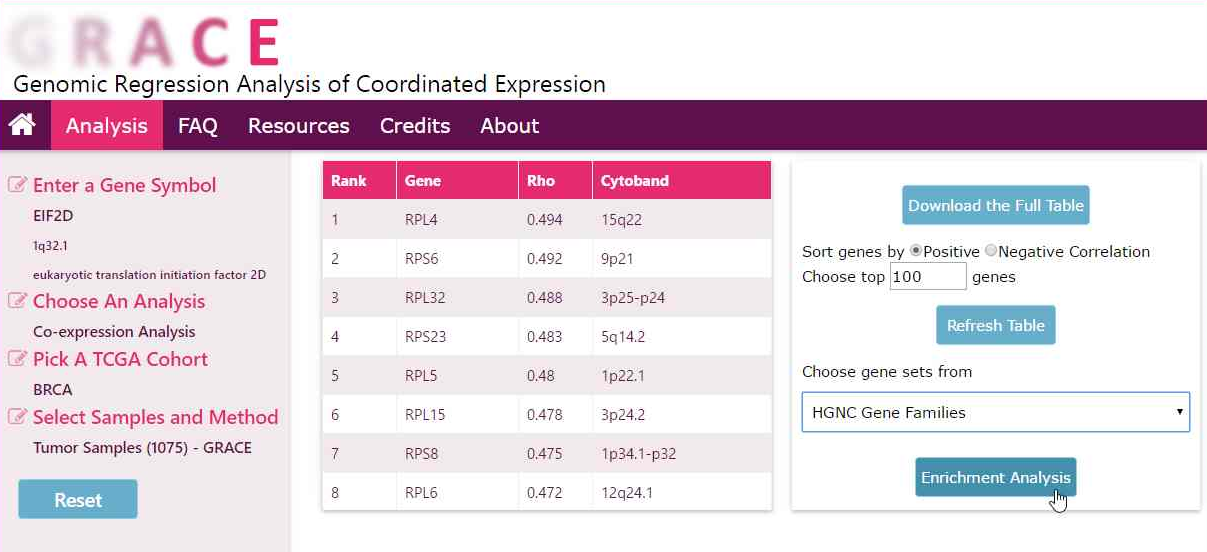Select the RPL4 row in the gene table

click(546, 219)
